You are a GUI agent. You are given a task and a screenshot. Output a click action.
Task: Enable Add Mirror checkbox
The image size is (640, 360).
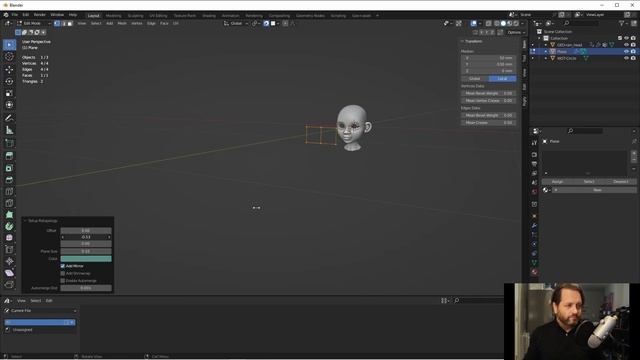(x=63, y=266)
